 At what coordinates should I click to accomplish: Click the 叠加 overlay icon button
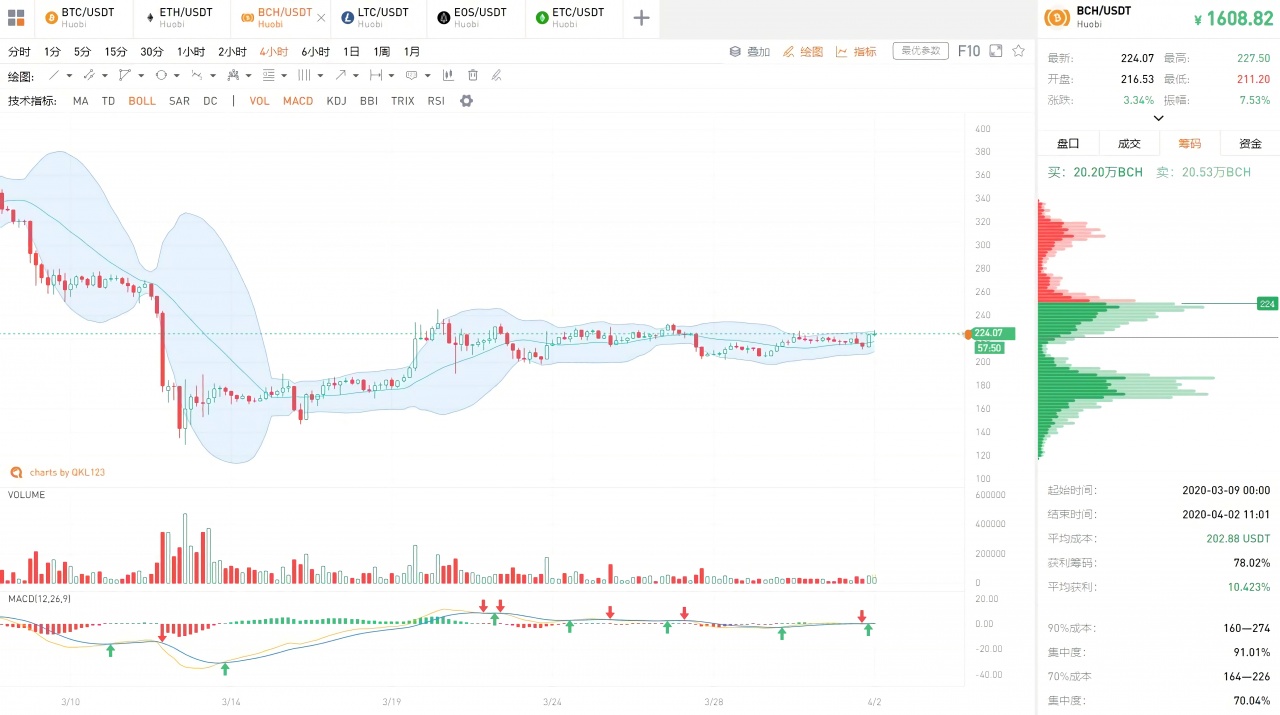[749, 51]
